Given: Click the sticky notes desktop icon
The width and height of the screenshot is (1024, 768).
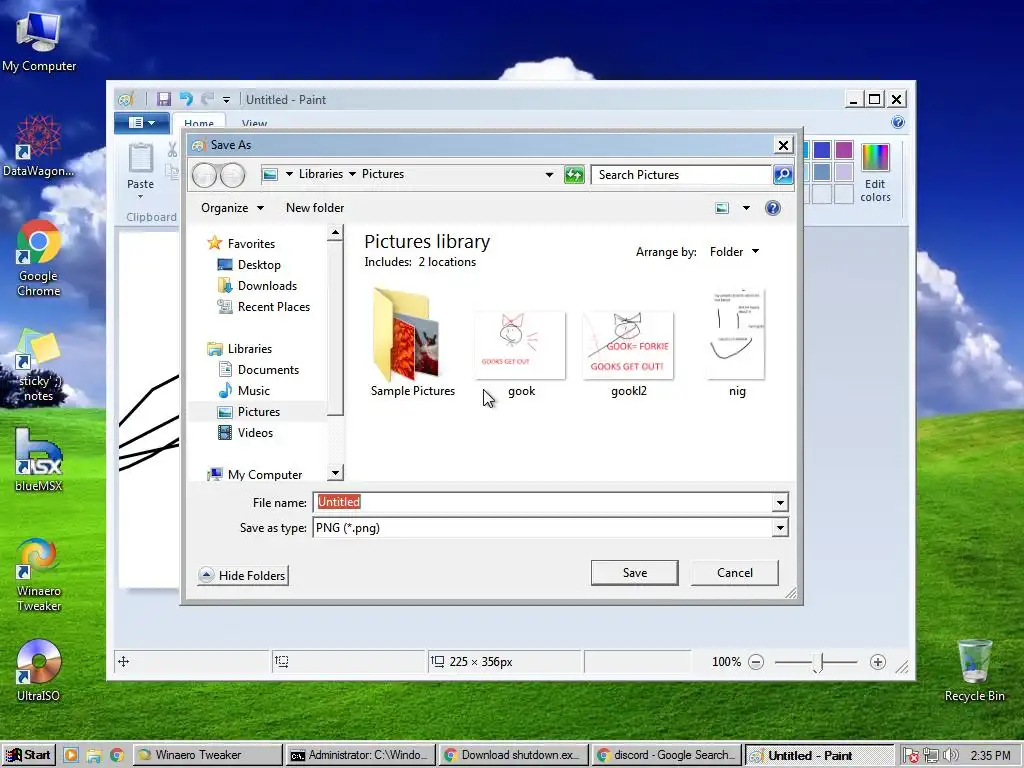Looking at the screenshot, I should (39, 366).
